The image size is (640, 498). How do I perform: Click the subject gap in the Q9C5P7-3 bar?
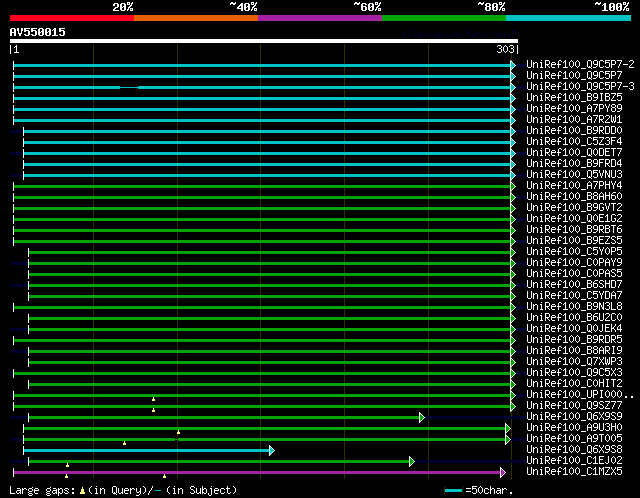click(129, 87)
